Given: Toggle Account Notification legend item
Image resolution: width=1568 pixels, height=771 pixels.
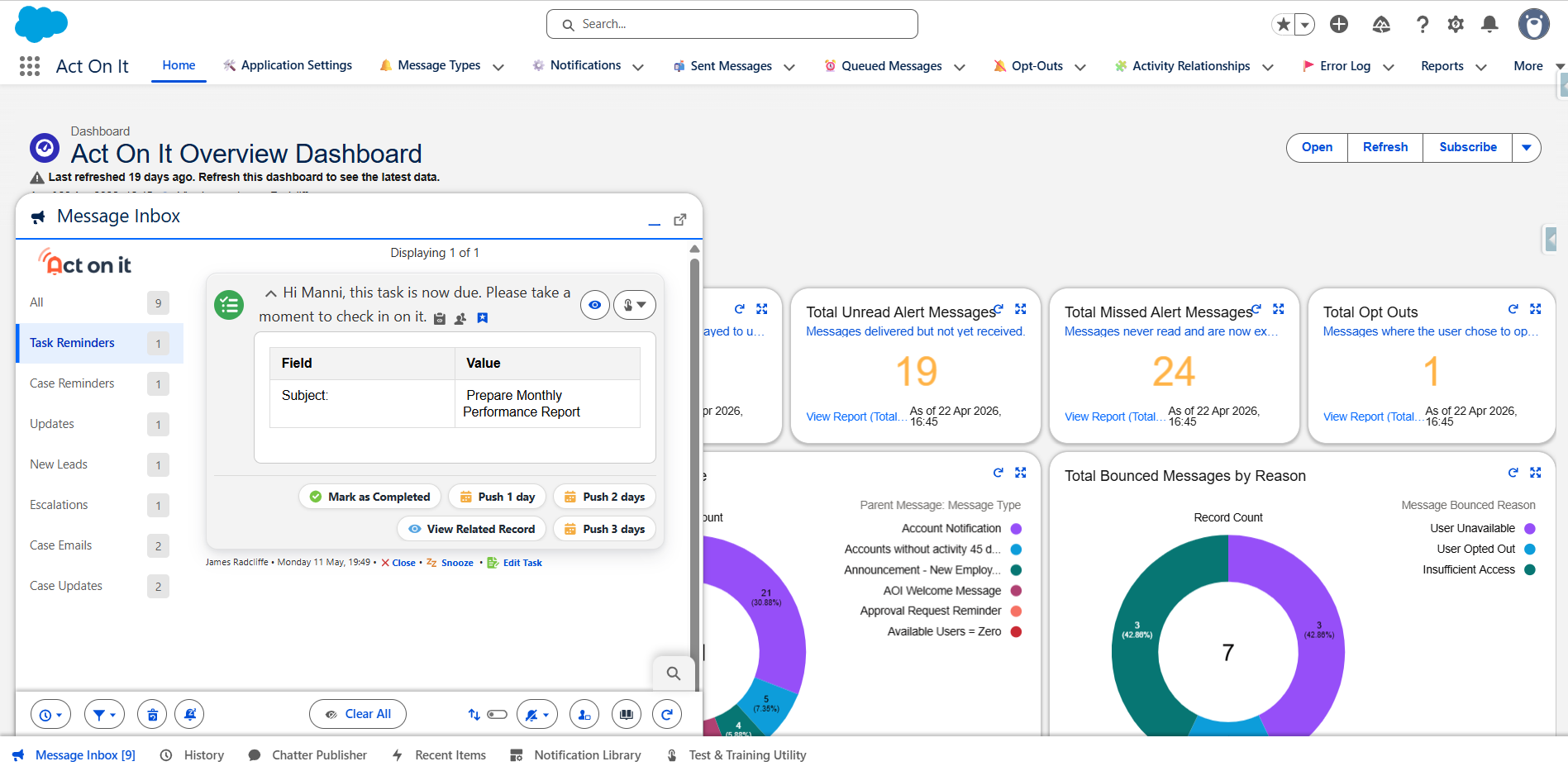Looking at the screenshot, I should pos(961,529).
